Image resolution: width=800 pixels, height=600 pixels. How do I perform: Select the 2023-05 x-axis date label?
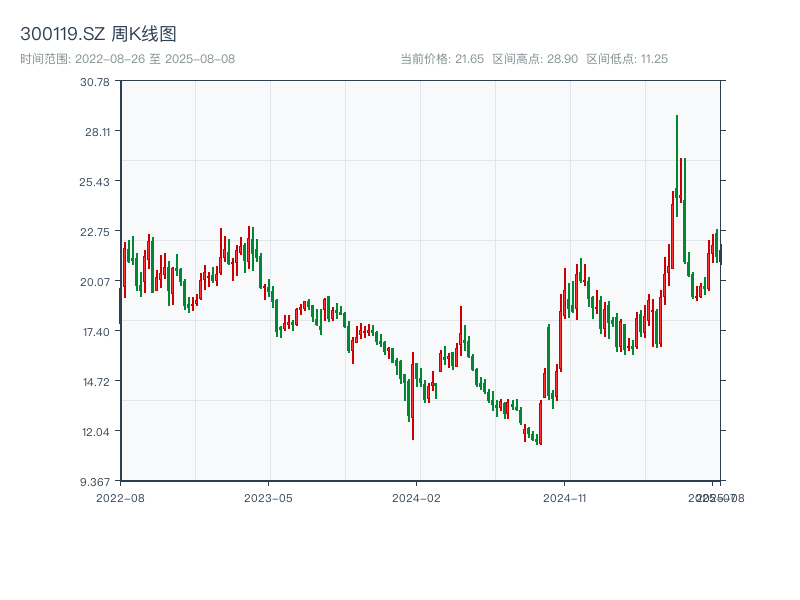[x=268, y=497]
